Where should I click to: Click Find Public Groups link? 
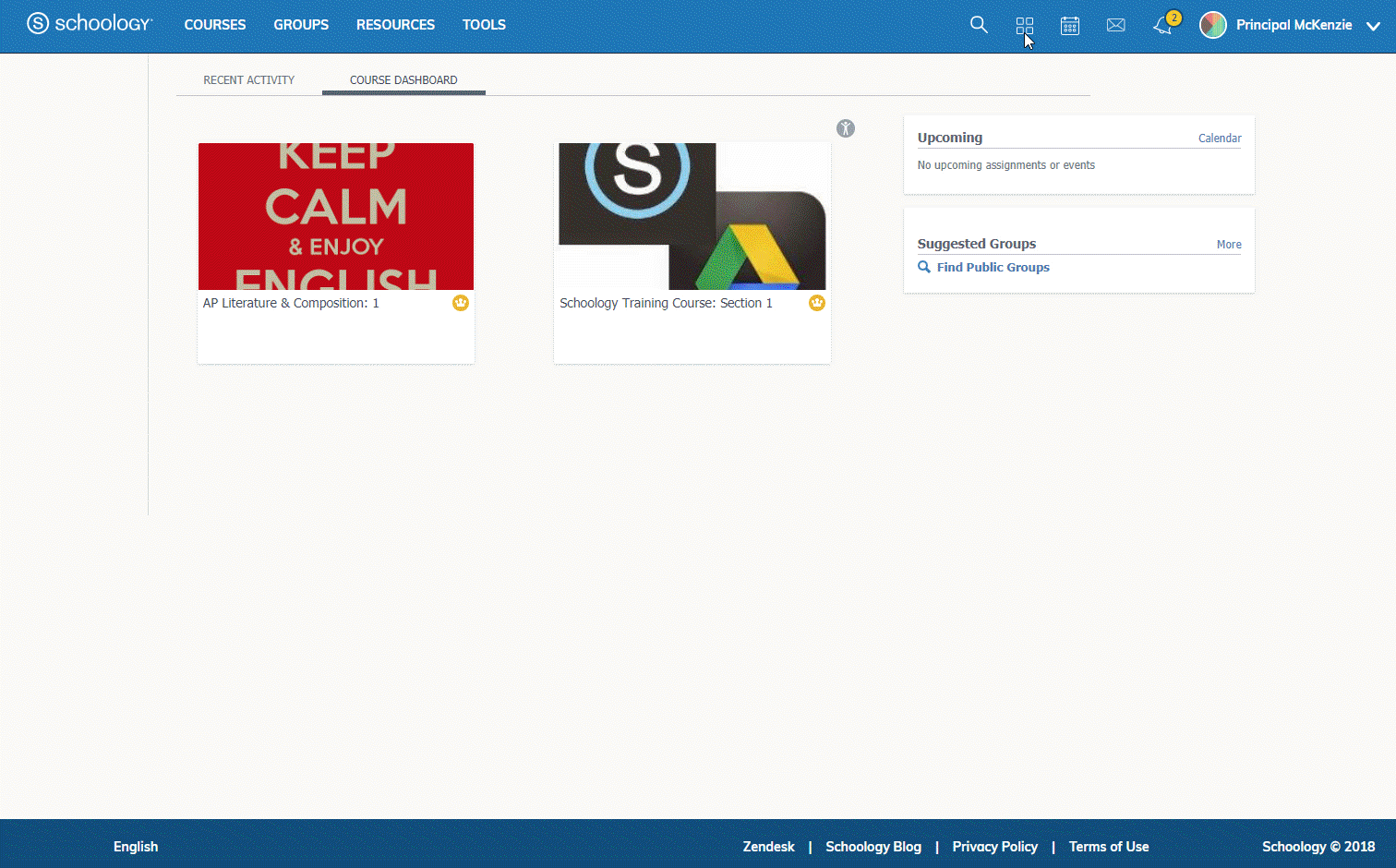[993, 267]
